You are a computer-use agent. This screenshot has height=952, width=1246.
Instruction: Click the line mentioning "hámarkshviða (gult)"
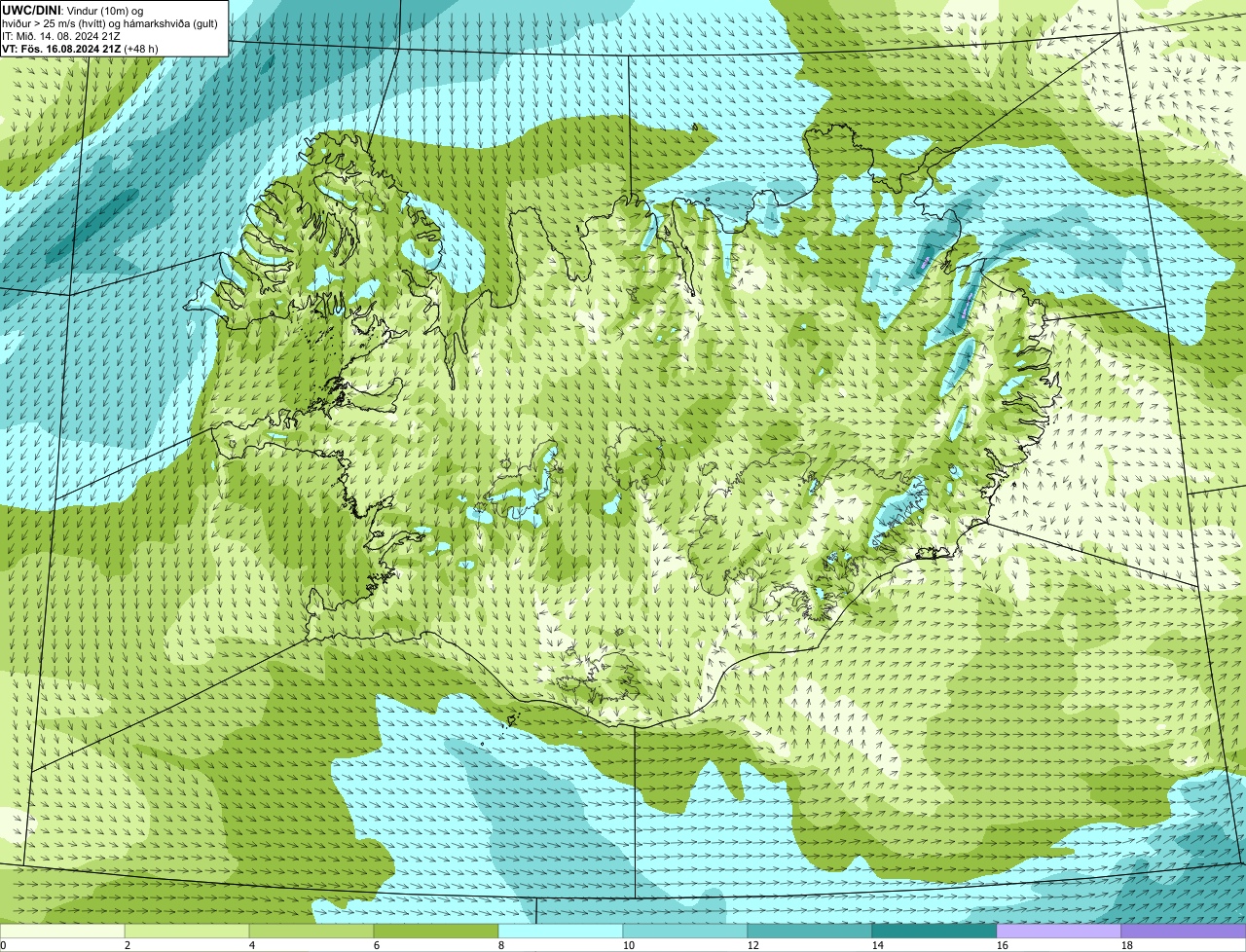pyautogui.click(x=110, y=22)
